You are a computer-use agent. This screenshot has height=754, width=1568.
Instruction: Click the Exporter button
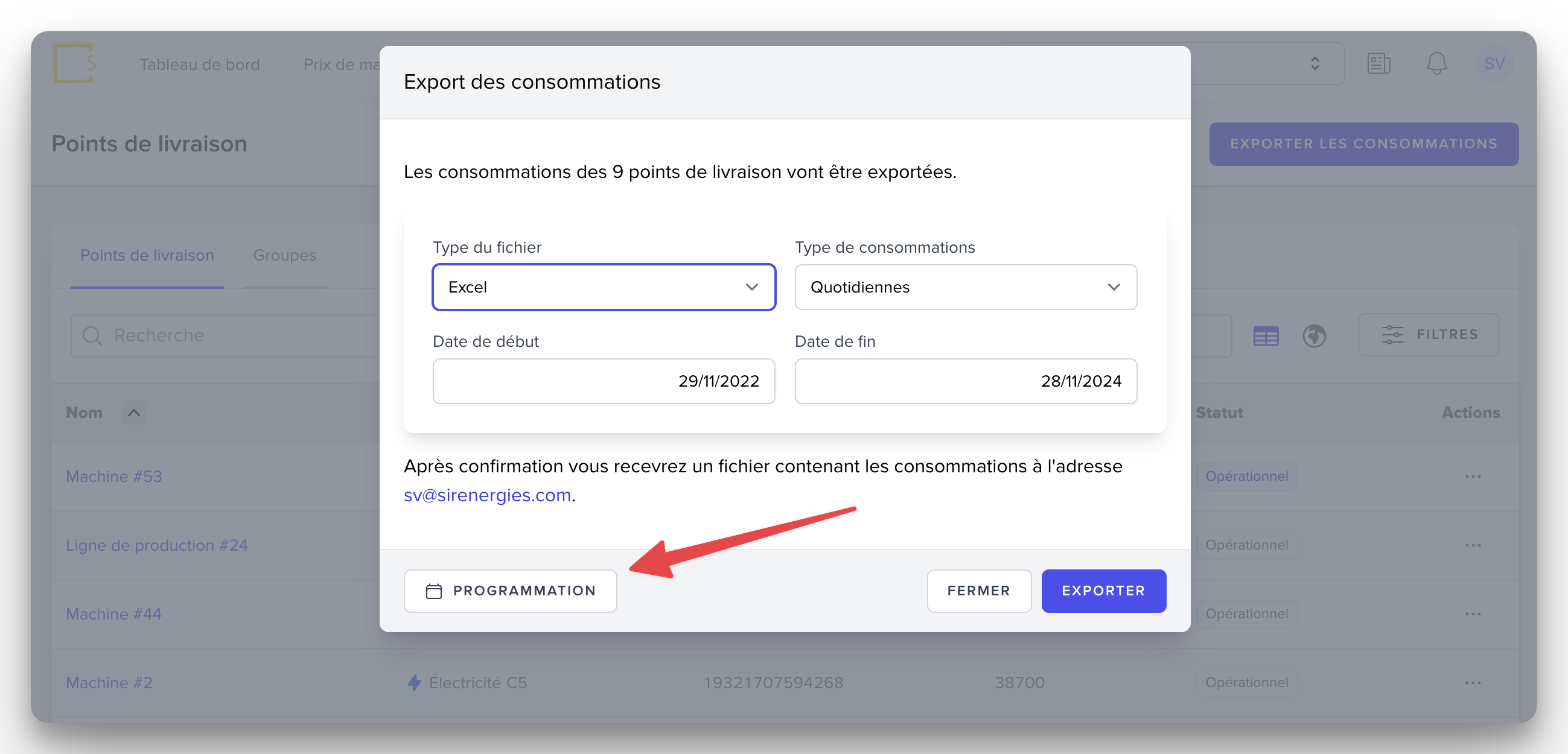(1103, 591)
